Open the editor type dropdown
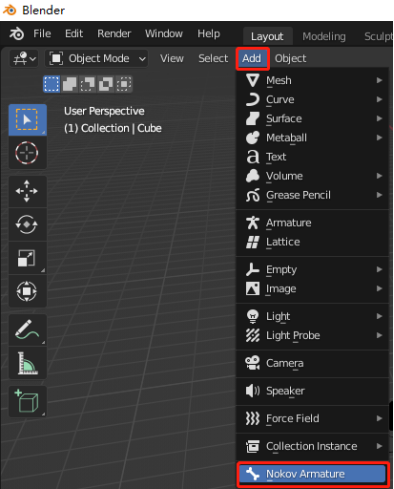 click(24, 59)
